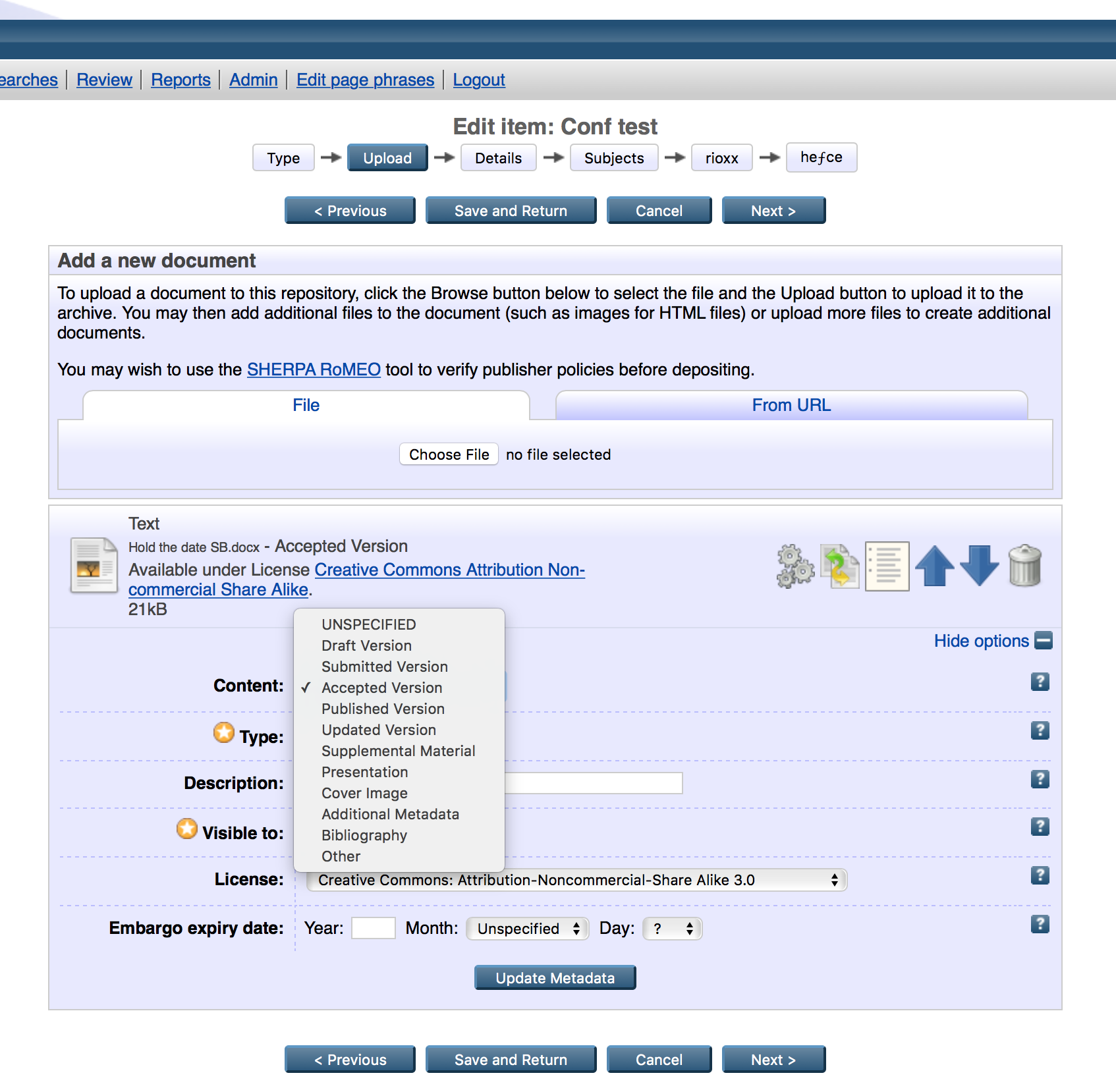Open help for Embargo expiry date

(x=1040, y=924)
